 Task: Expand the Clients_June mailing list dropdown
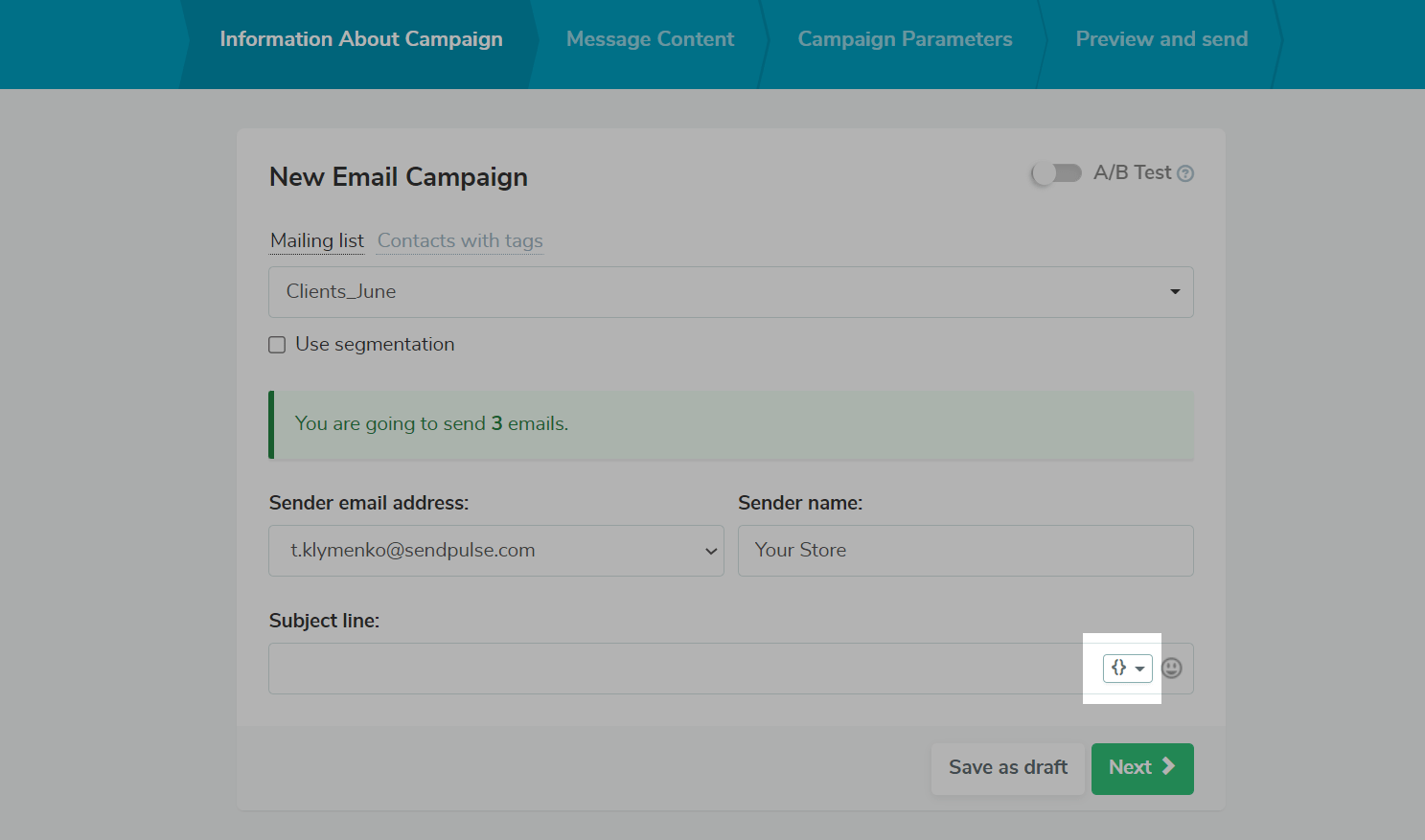730,292
